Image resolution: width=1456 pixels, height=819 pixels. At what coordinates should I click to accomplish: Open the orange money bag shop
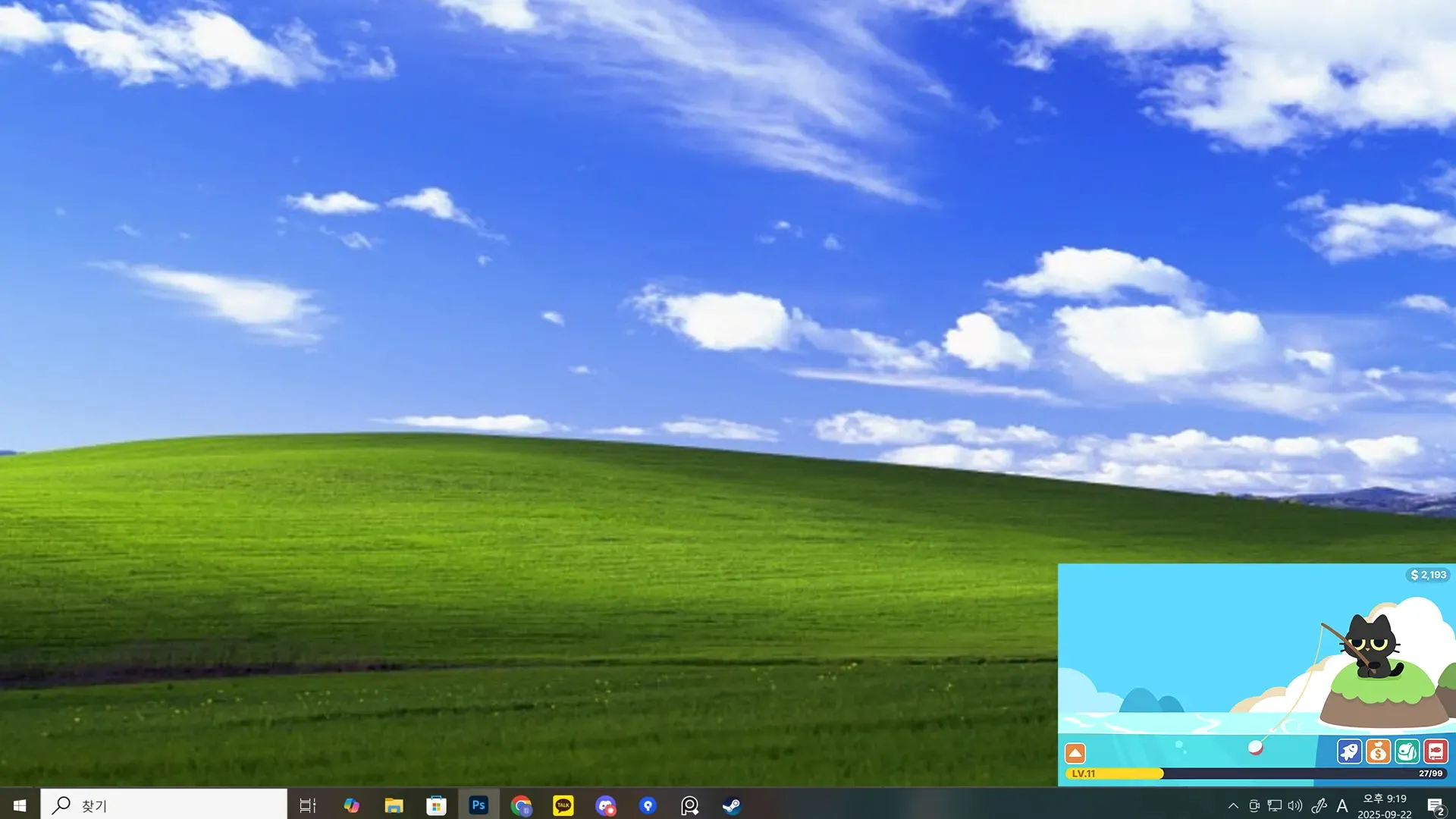1378,752
